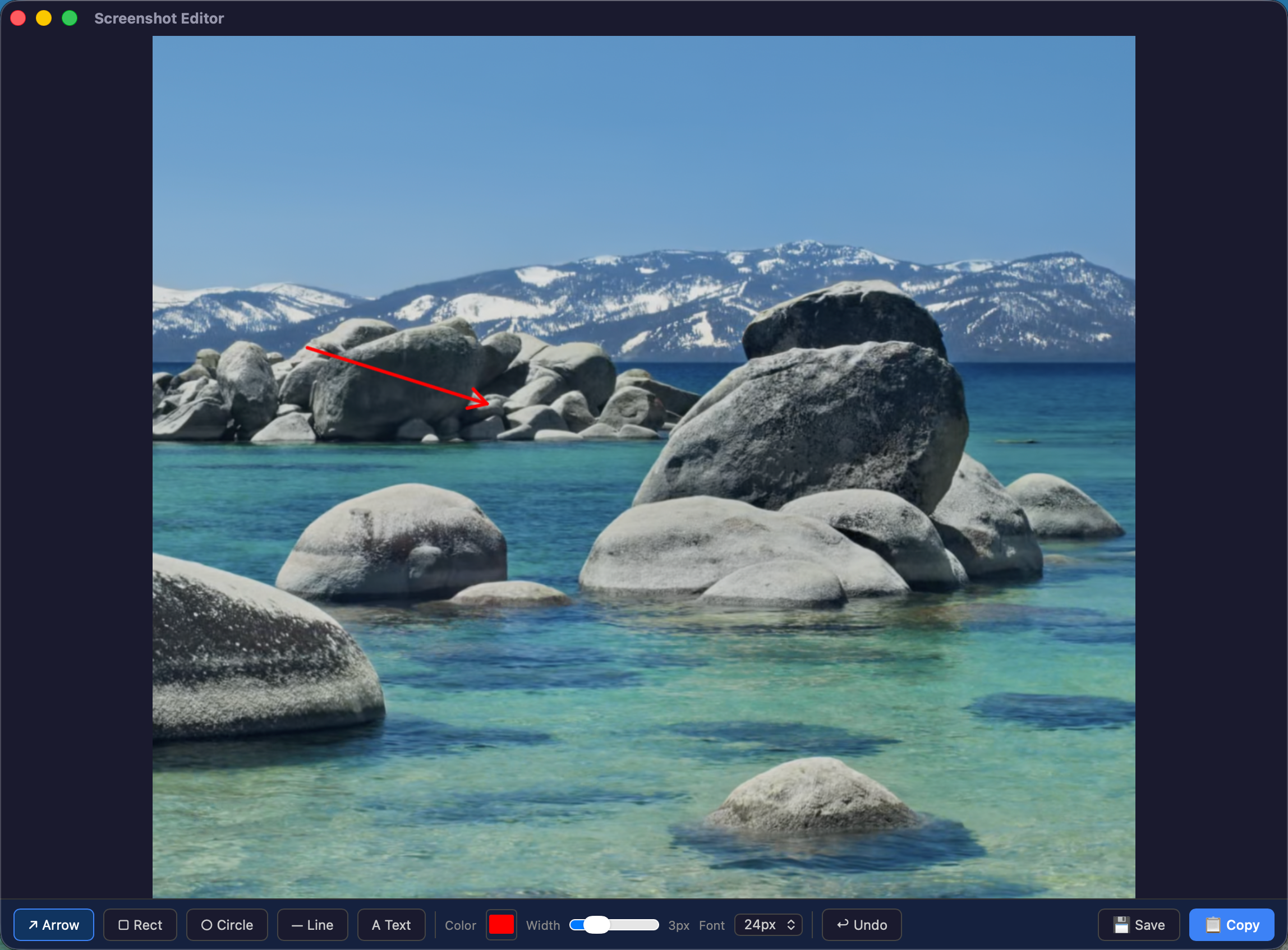1288x950 pixels.
Task: Toggle the Arrow tool selection off
Action: [x=53, y=925]
